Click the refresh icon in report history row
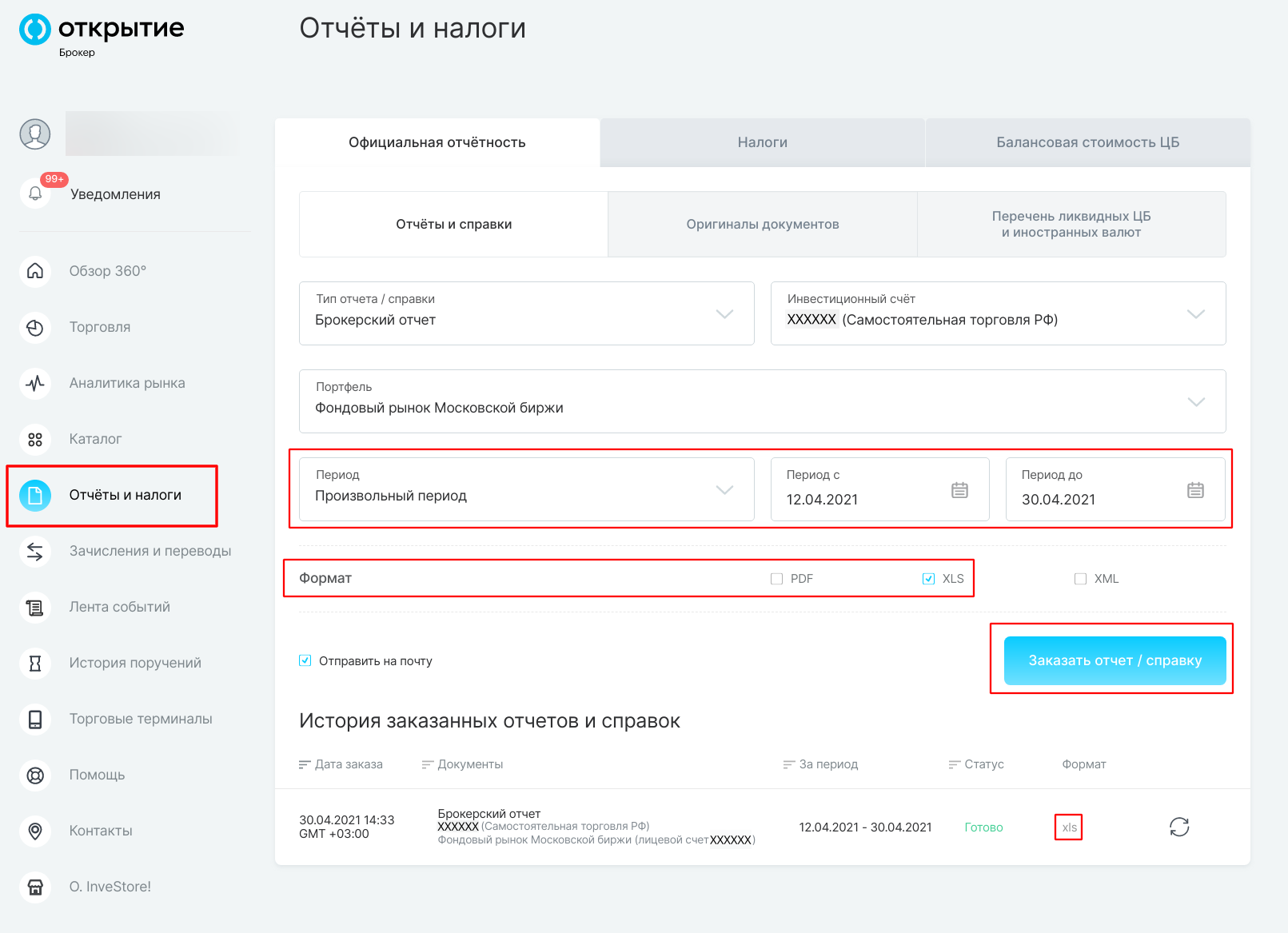 [1179, 827]
